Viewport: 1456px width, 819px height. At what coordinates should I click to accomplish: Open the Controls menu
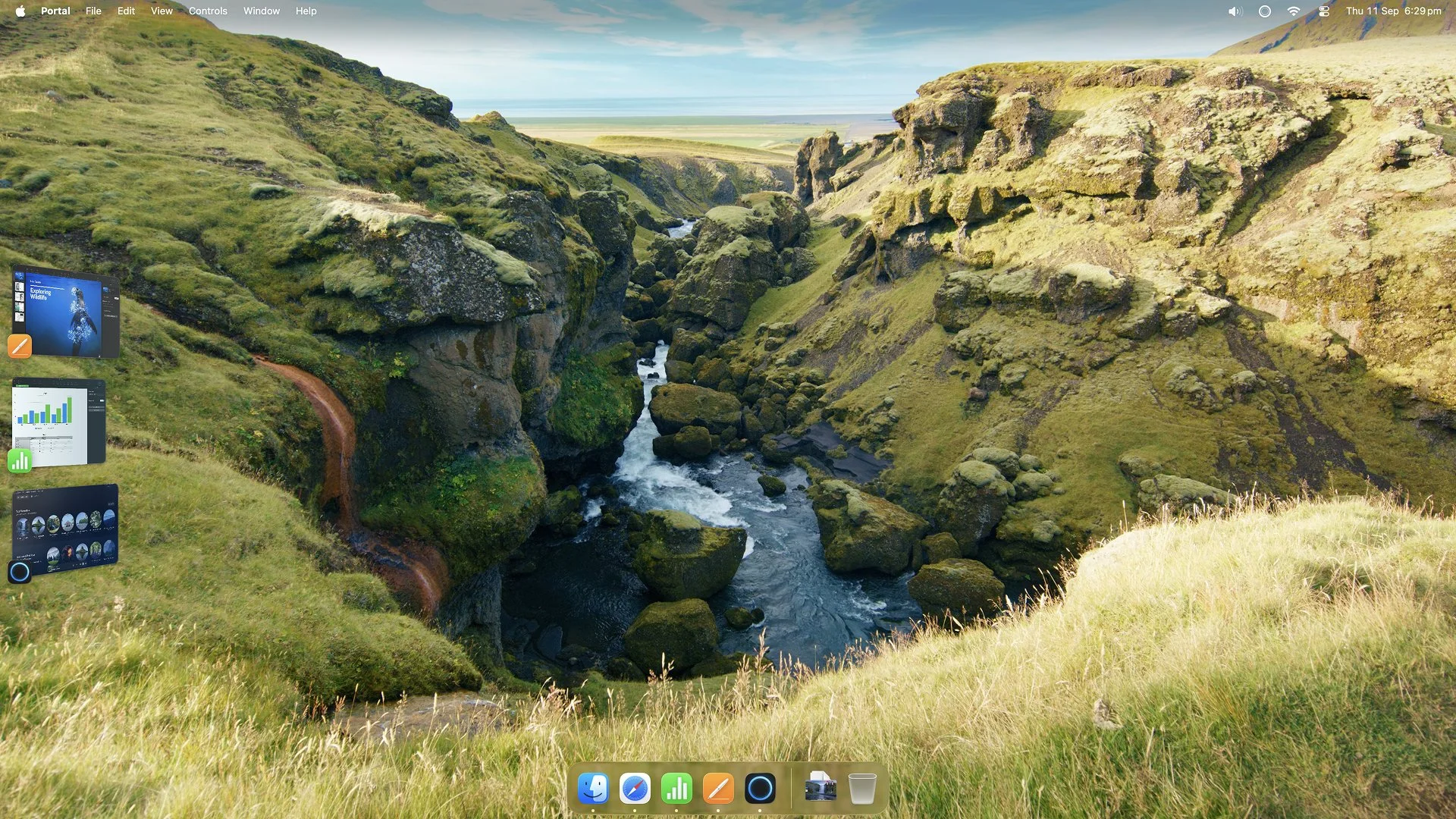[x=208, y=11]
